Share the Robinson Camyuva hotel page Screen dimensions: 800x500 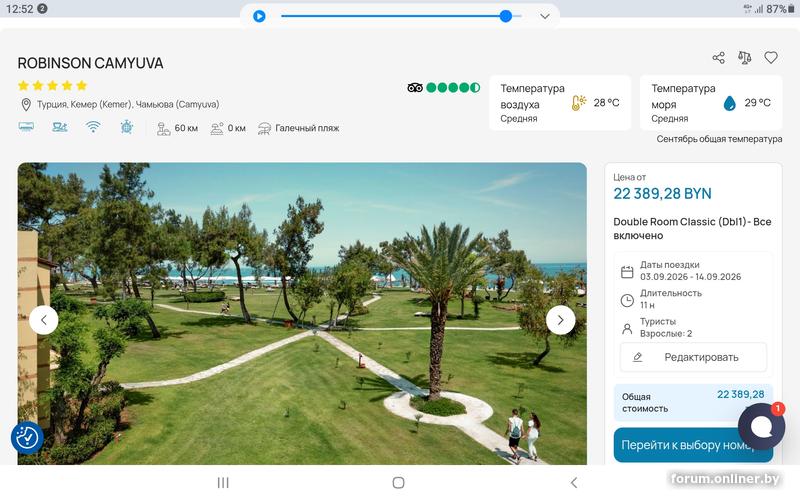coord(718,58)
